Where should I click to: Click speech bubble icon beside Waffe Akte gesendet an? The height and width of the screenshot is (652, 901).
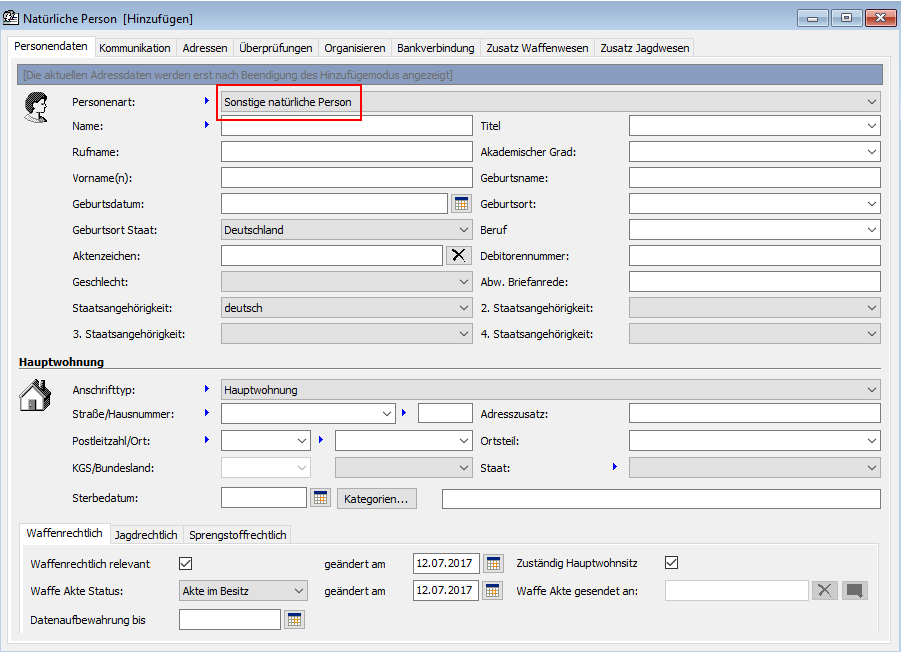[854, 591]
